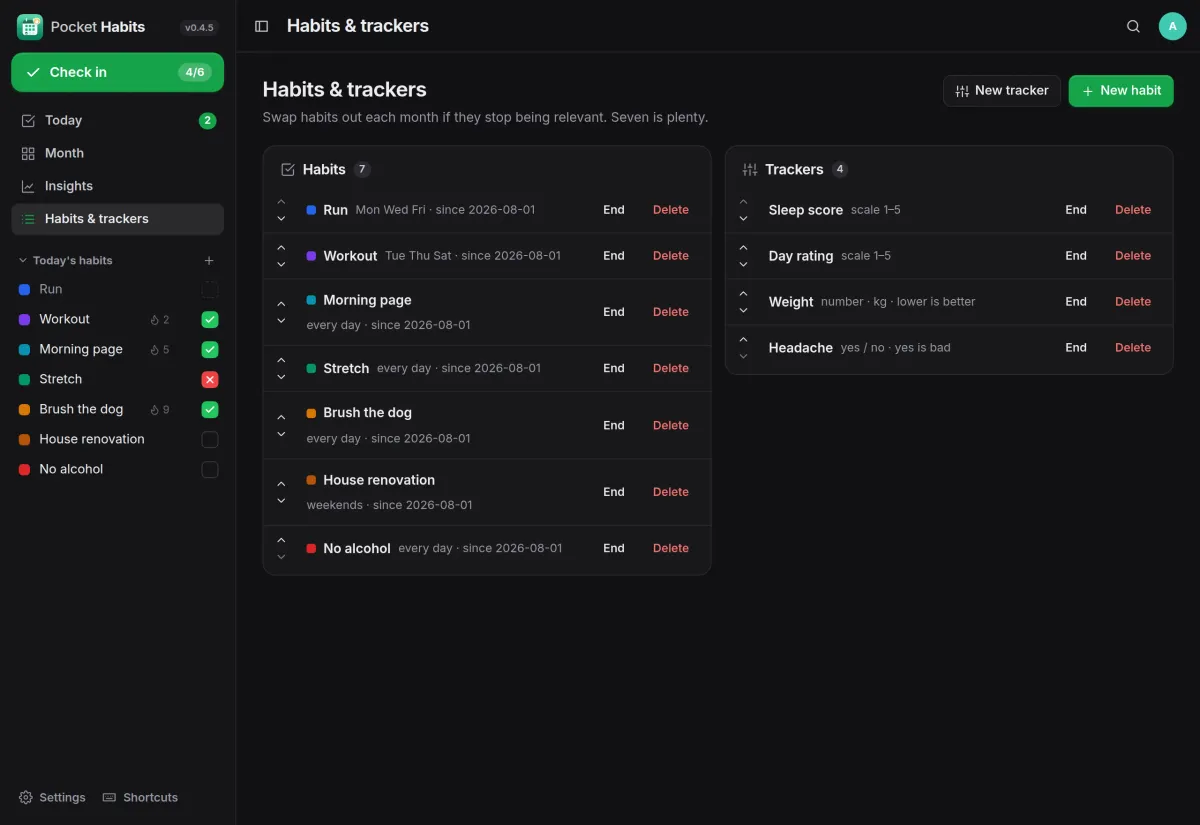Image resolution: width=1200 pixels, height=825 pixels.
Task: Open the Today view
Action: (118, 120)
